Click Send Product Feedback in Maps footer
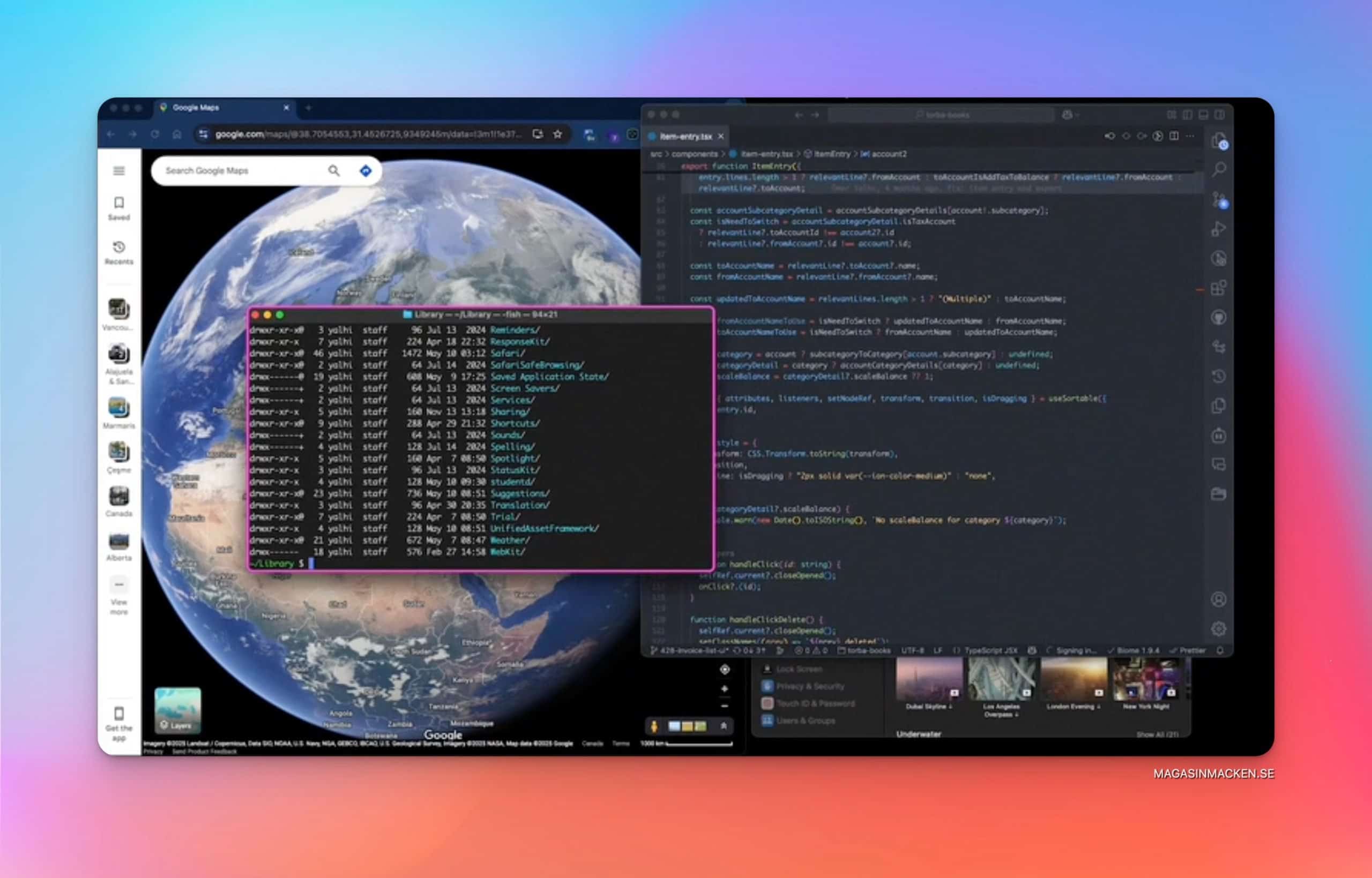Screen dimensions: 1372x878 click(x=204, y=752)
